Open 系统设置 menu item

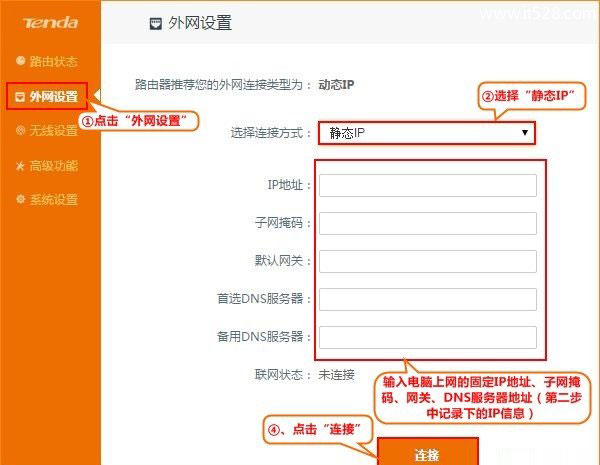pos(54,199)
